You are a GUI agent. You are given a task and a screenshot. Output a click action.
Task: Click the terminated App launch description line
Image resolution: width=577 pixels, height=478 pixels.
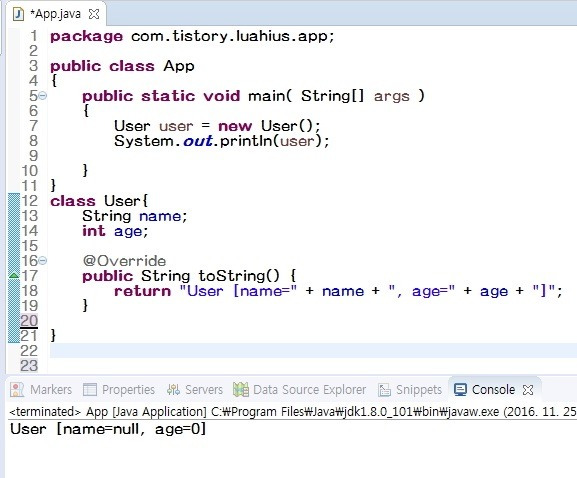[x=293, y=411]
